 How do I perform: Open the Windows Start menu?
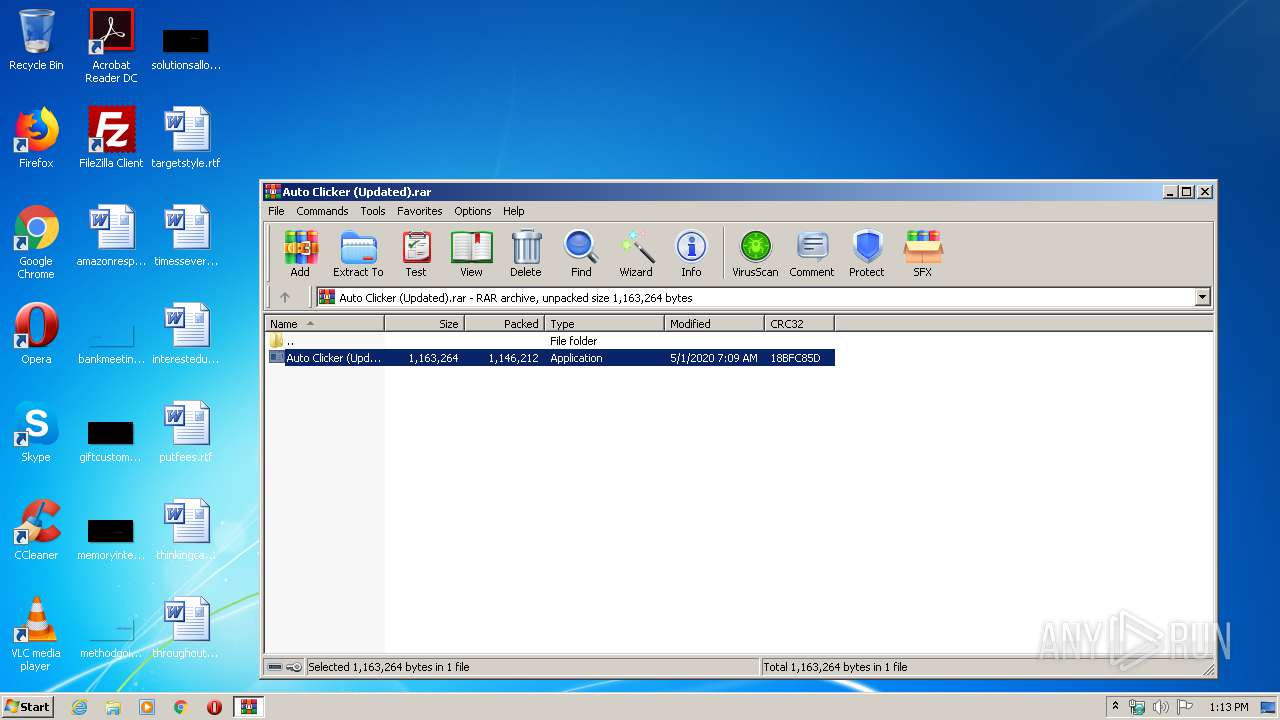point(28,707)
